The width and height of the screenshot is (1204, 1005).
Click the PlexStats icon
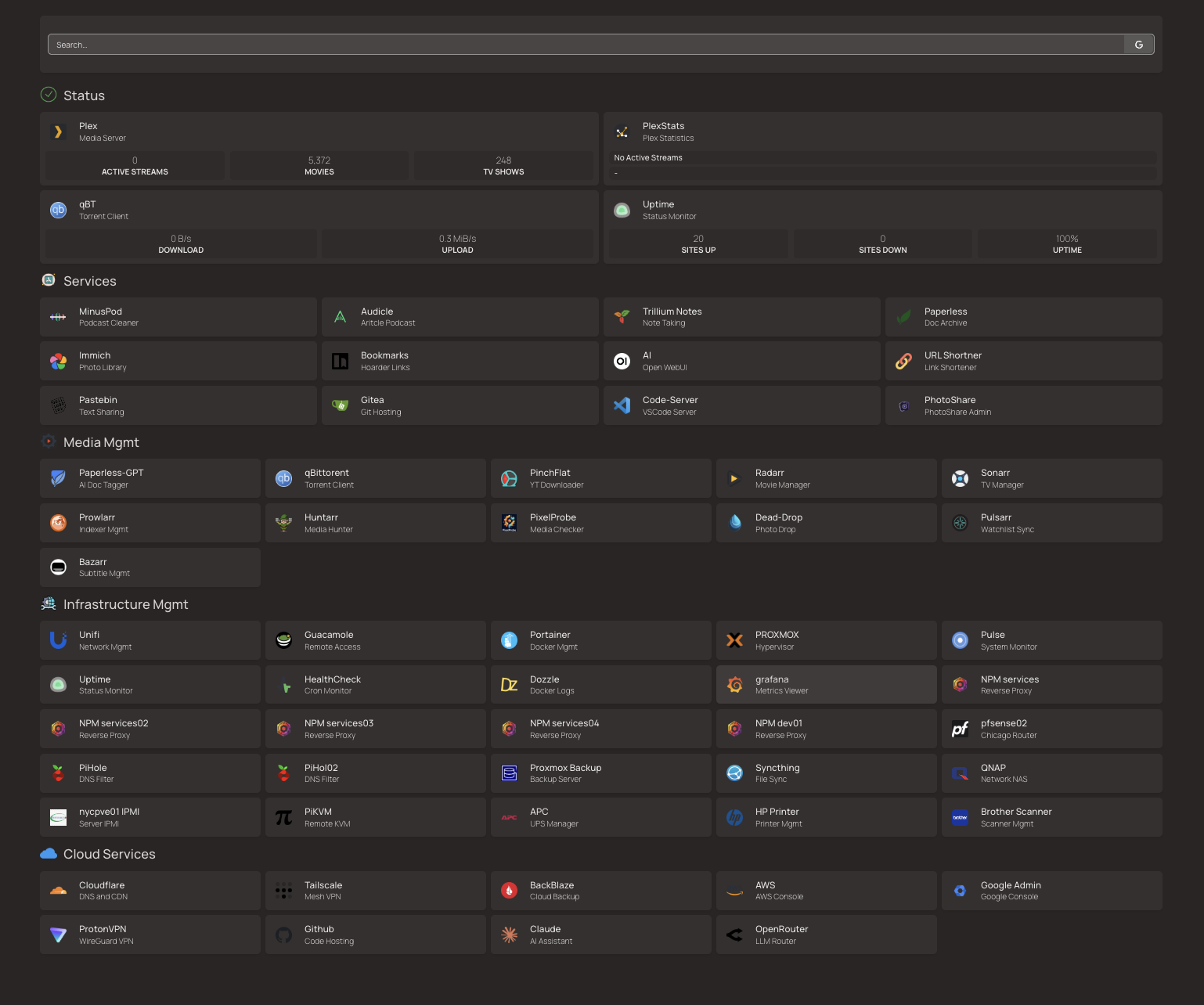[622, 131]
